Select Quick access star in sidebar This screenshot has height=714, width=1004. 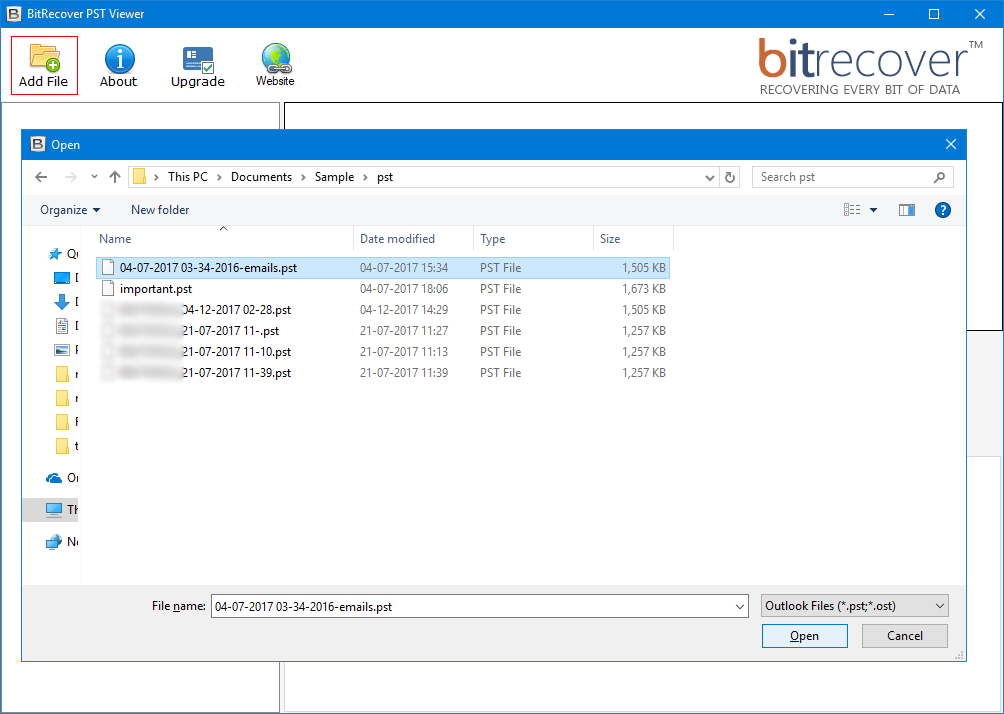tap(55, 254)
